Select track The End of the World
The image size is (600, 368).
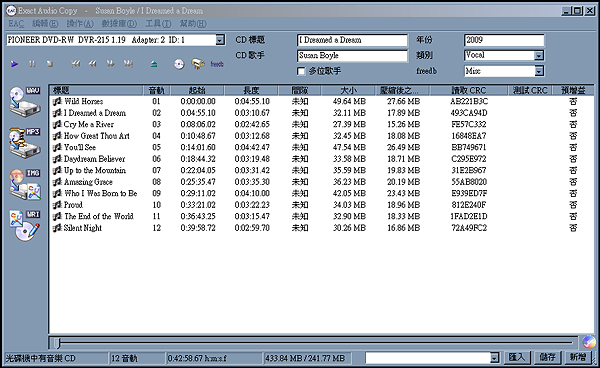click(x=98, y=217)
